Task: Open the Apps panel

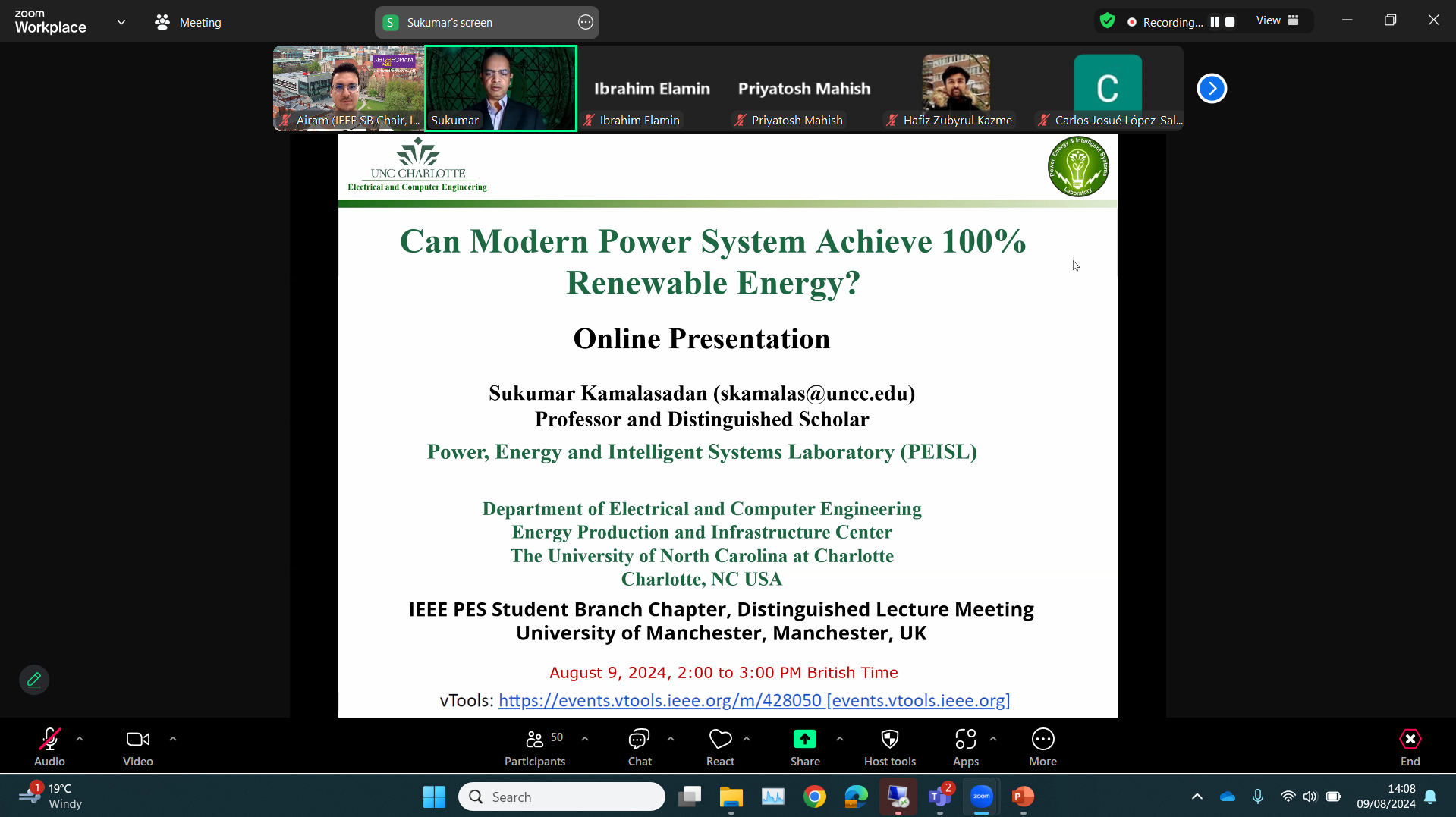Action: tap(965, 747)
